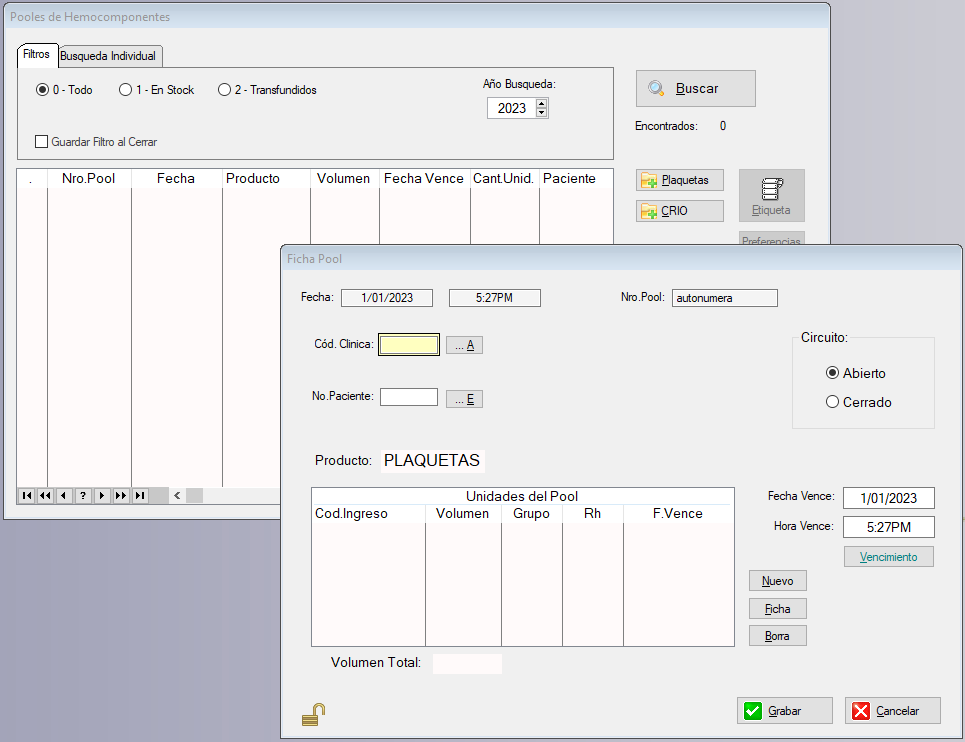The width and height of the screenshot is (965, 742).
Task: Click the padlock icon in Ficha Pool
Action: click(314, 714)
